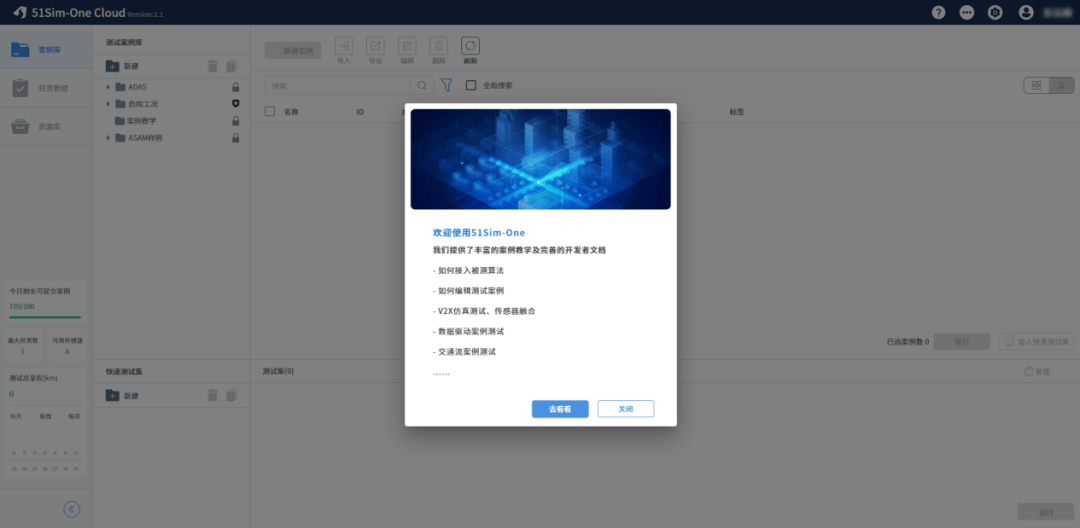Image resolution: width=1080 pixels, height=528 pixels.
Task: Click the magnifier search button
Action: point(422,85)
